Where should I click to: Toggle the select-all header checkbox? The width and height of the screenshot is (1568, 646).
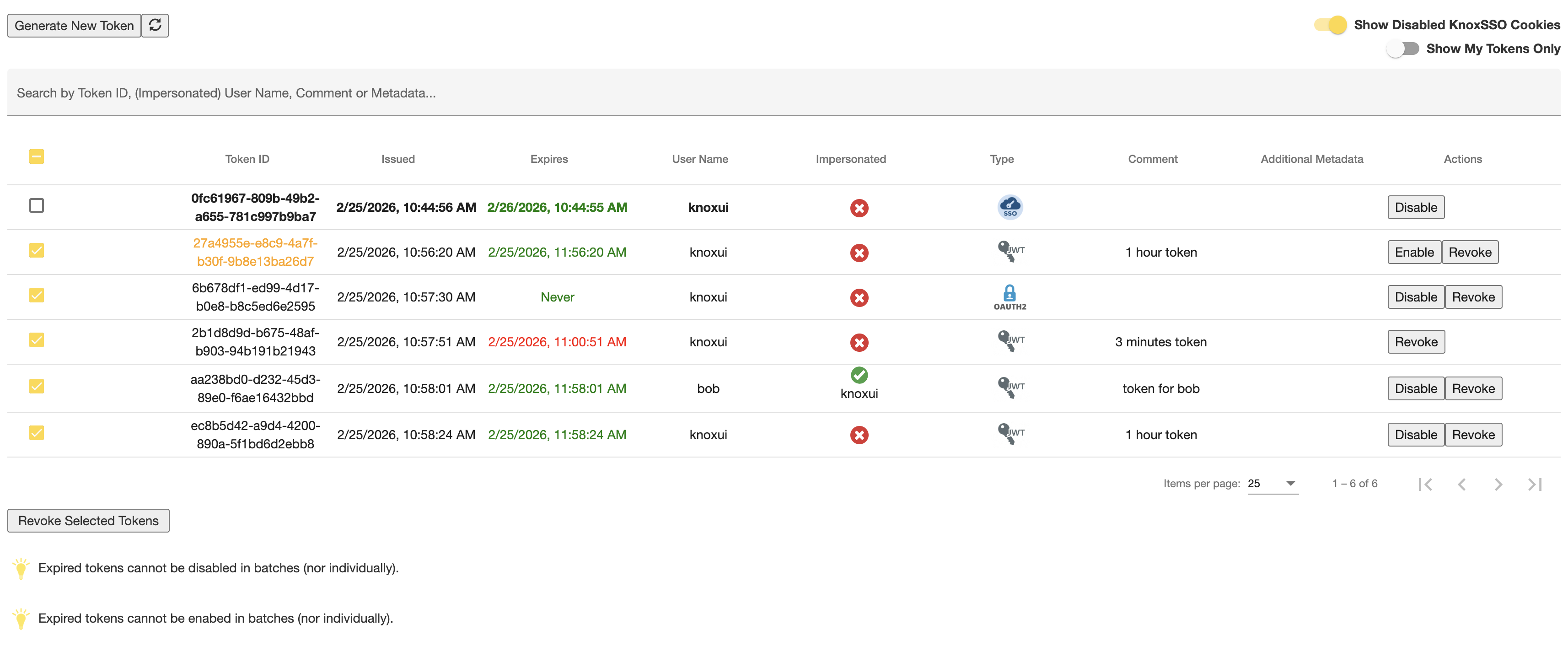pyautogui.click(x=37, y=157)
